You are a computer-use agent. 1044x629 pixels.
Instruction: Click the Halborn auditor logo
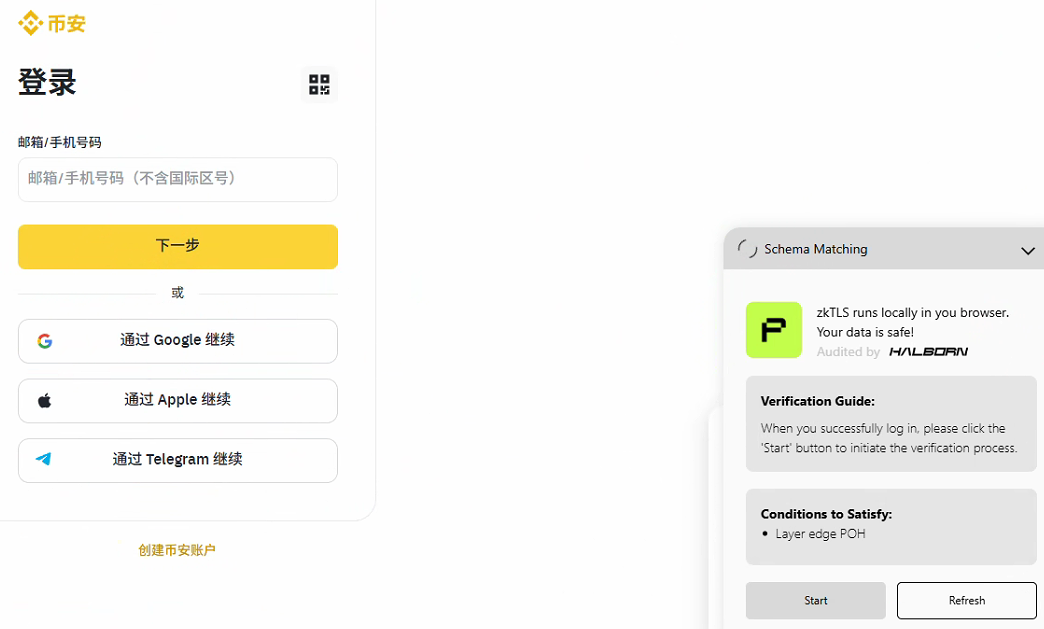coord(928,351)
